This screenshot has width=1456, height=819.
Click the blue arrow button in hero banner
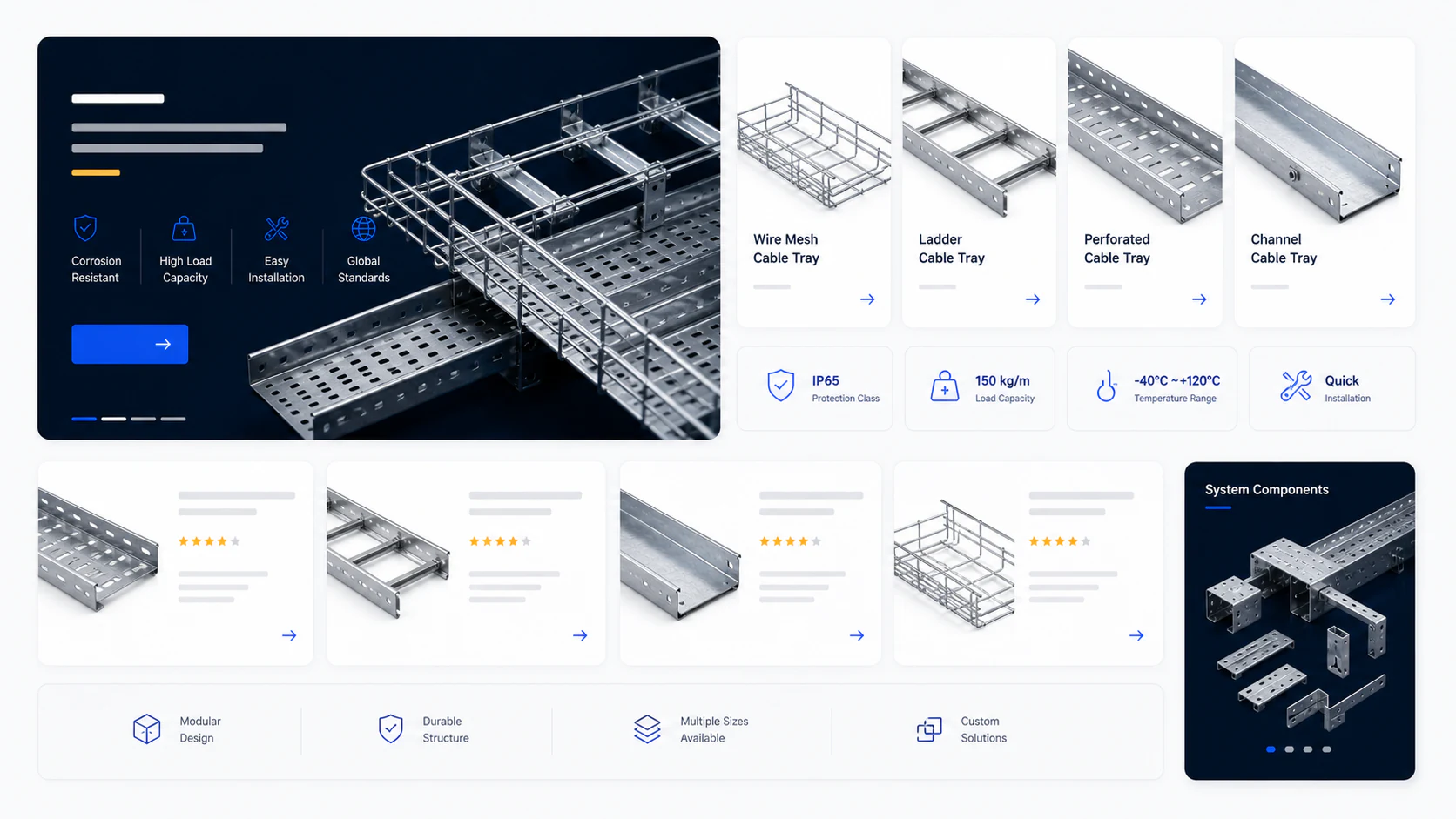point(130,344)
